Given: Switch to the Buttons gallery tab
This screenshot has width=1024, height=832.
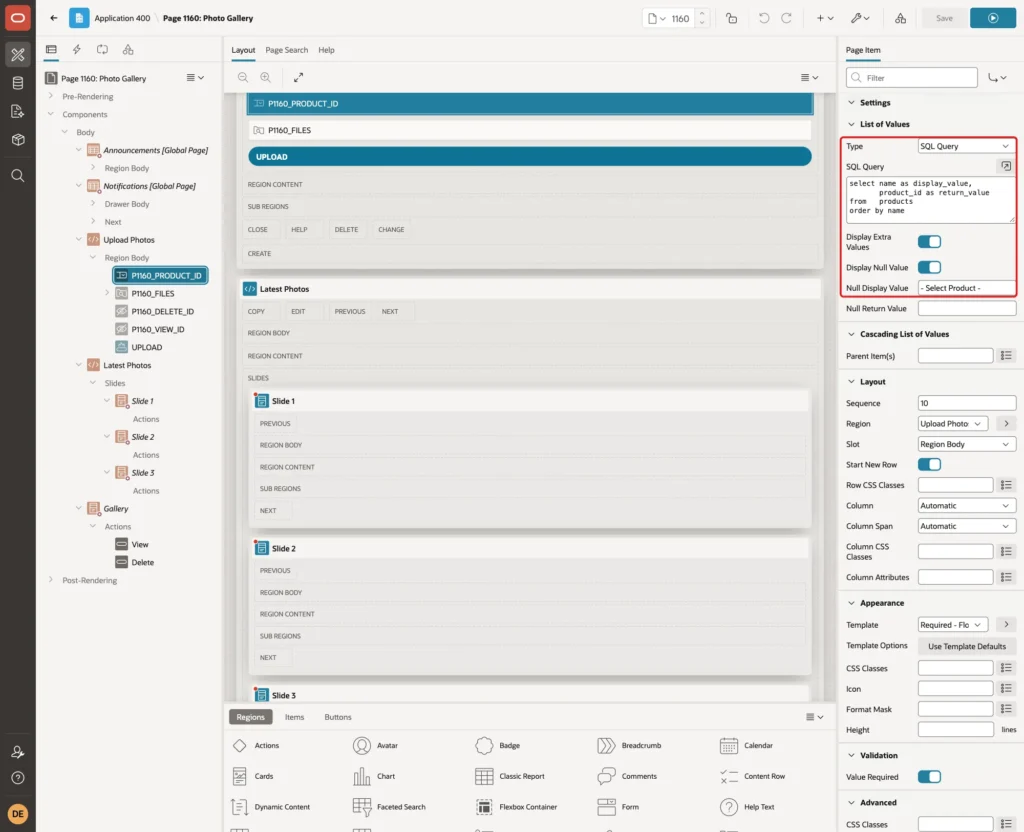Looking at the screenshot, I should click(x=338, y=717).
